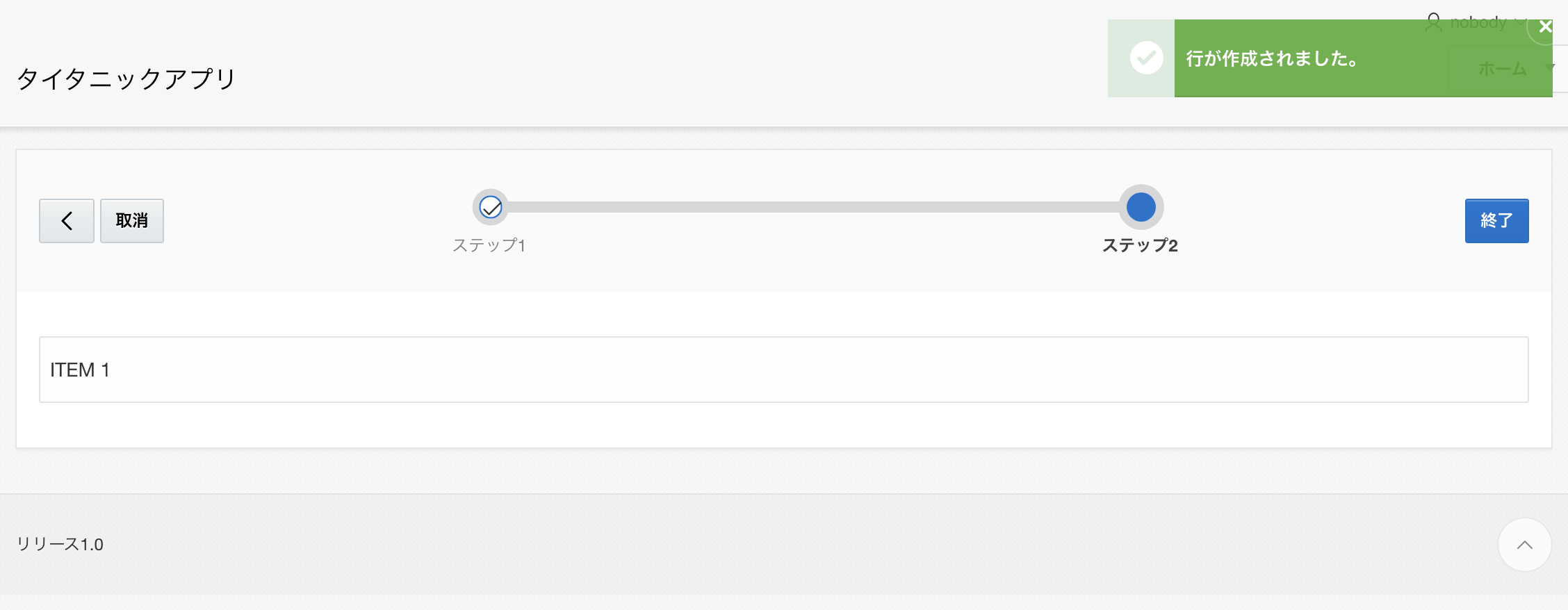This screenshot has height=610, width=1568.
Task: Expand the ホーム dropdown arrow
Action: tap(1549, 67)
